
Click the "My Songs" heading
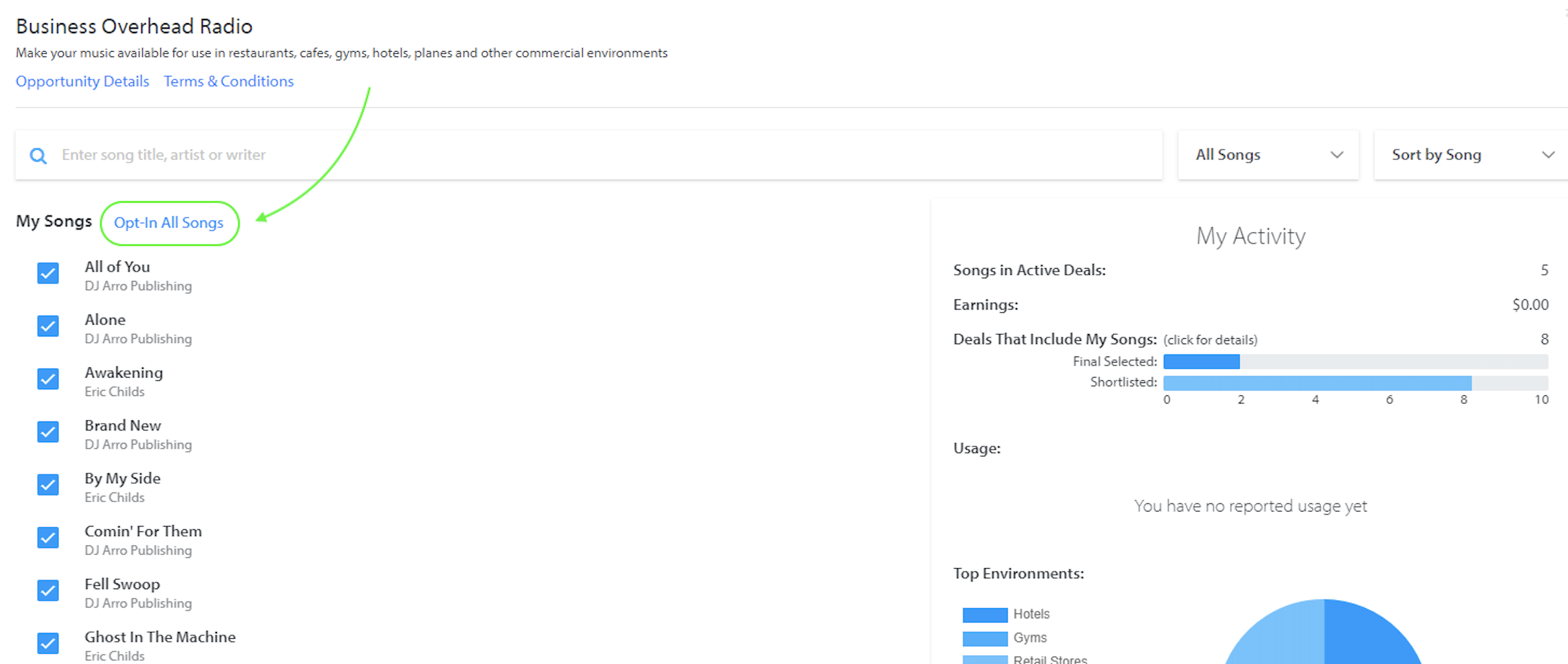pyautogui.click(x=54, y=222)
